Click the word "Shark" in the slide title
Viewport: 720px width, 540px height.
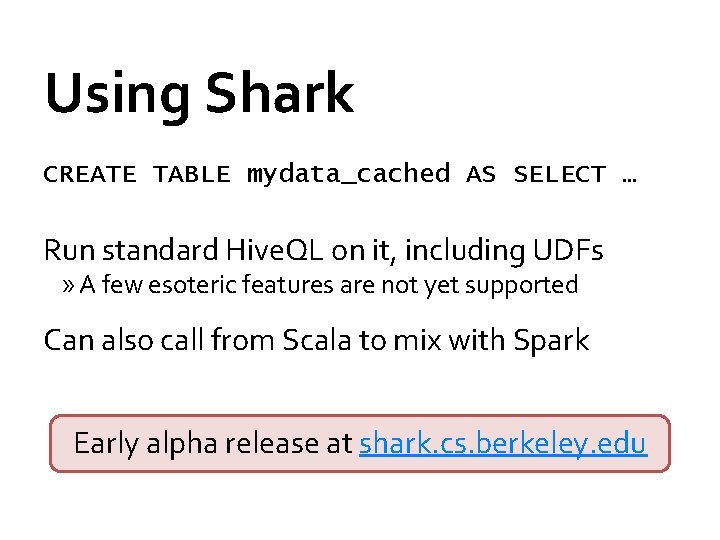[279, 94]
